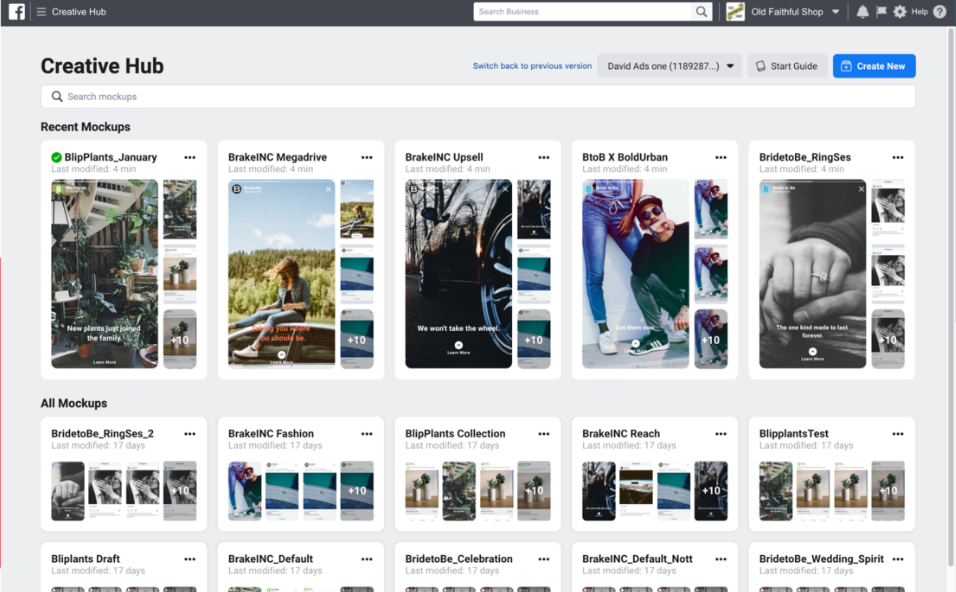Open options menu for BrakeINC Megadrive
Screen dimensions: 956x592
(367, 158)
